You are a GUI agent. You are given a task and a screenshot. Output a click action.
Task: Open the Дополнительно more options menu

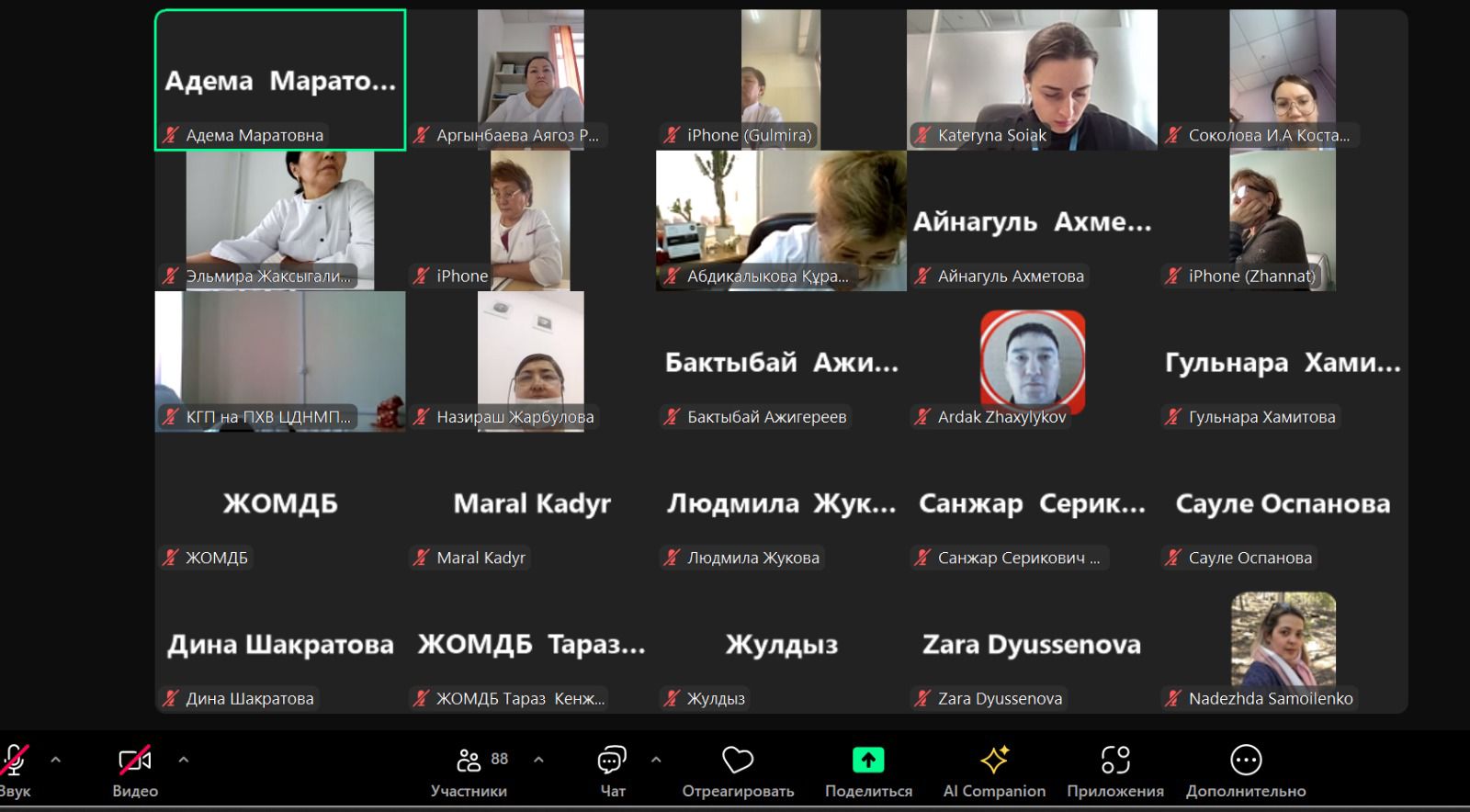1245,761
